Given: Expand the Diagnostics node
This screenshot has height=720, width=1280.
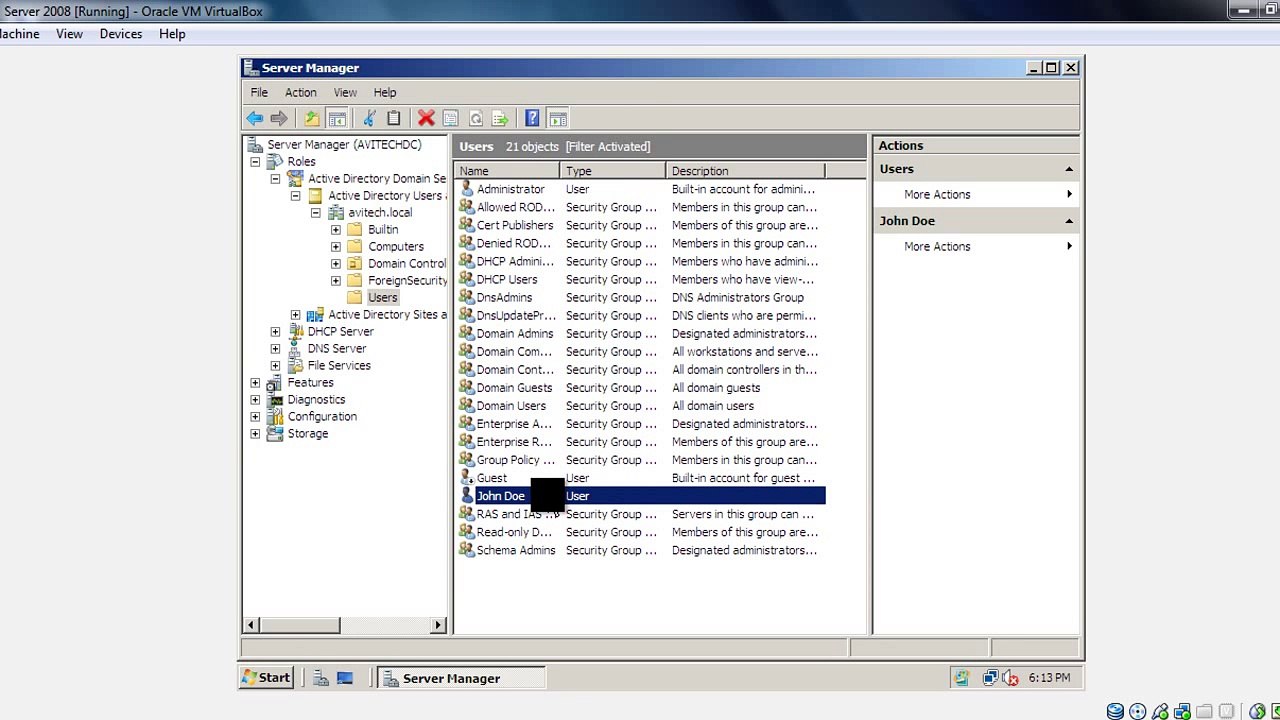Looking at the screenshot, I should pos(255,400).
